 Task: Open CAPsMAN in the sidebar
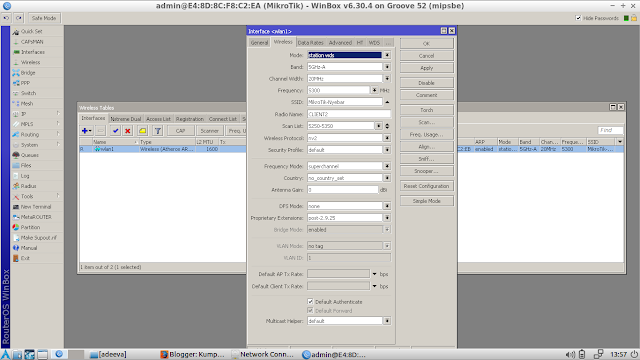pyautogui.click(x=32, y=42)
